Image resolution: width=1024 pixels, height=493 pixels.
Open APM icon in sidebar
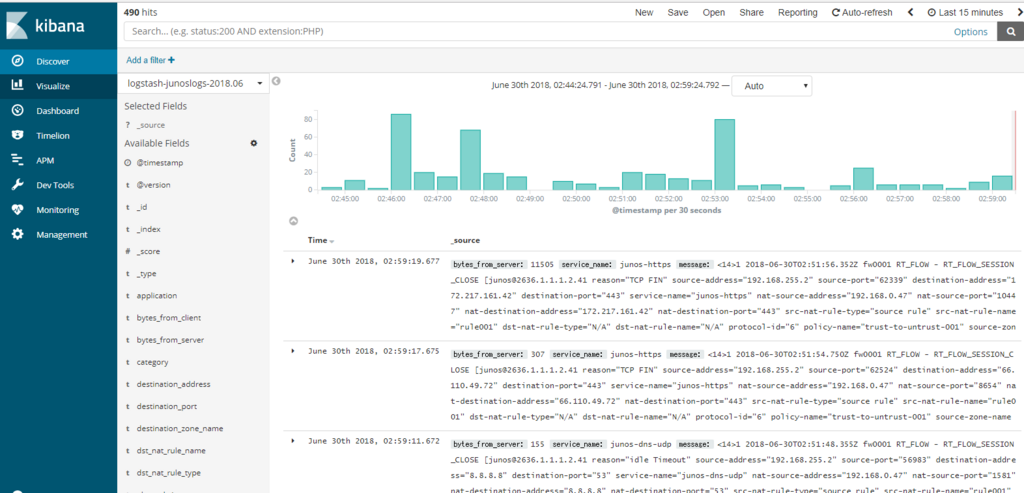(x=18, y=160)
